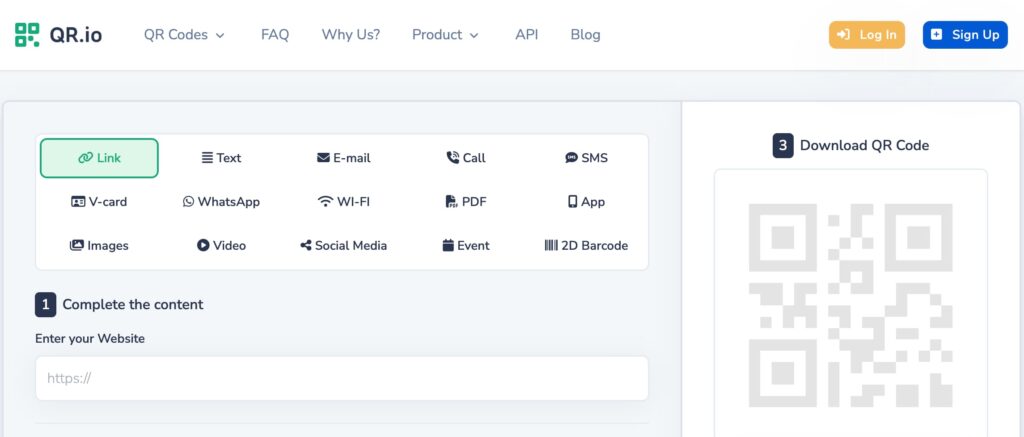The height and width of the screenshot is (437, 1024).
Task: Choose the WI-FI QR type
Action: point(343,202)
